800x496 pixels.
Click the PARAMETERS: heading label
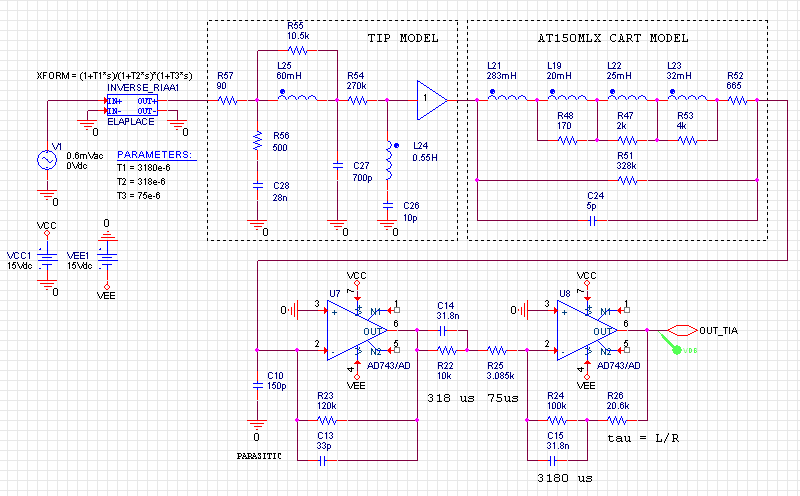pyautogui.click(x=155, y=154)
